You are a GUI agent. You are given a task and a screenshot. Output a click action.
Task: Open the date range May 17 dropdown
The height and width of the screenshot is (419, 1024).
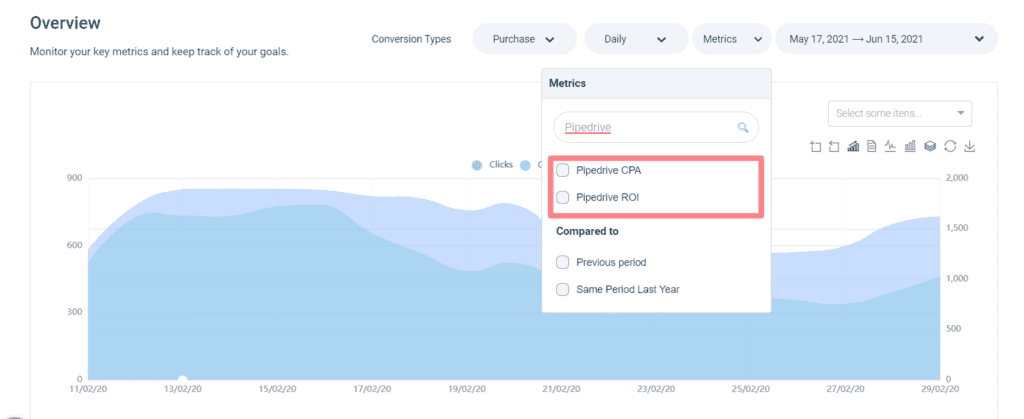(x=885, y=39)
